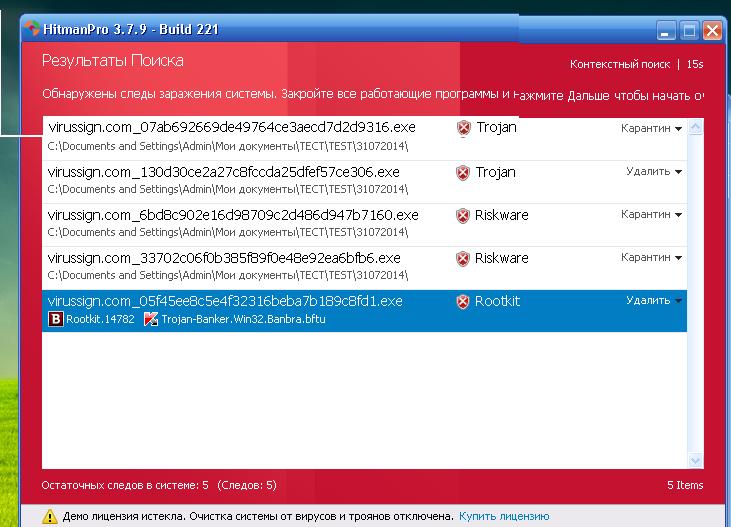Click the shield icon next to second Trojan
Screen dimensions: 731x527
pyautogui.click(x=463, y=173)
